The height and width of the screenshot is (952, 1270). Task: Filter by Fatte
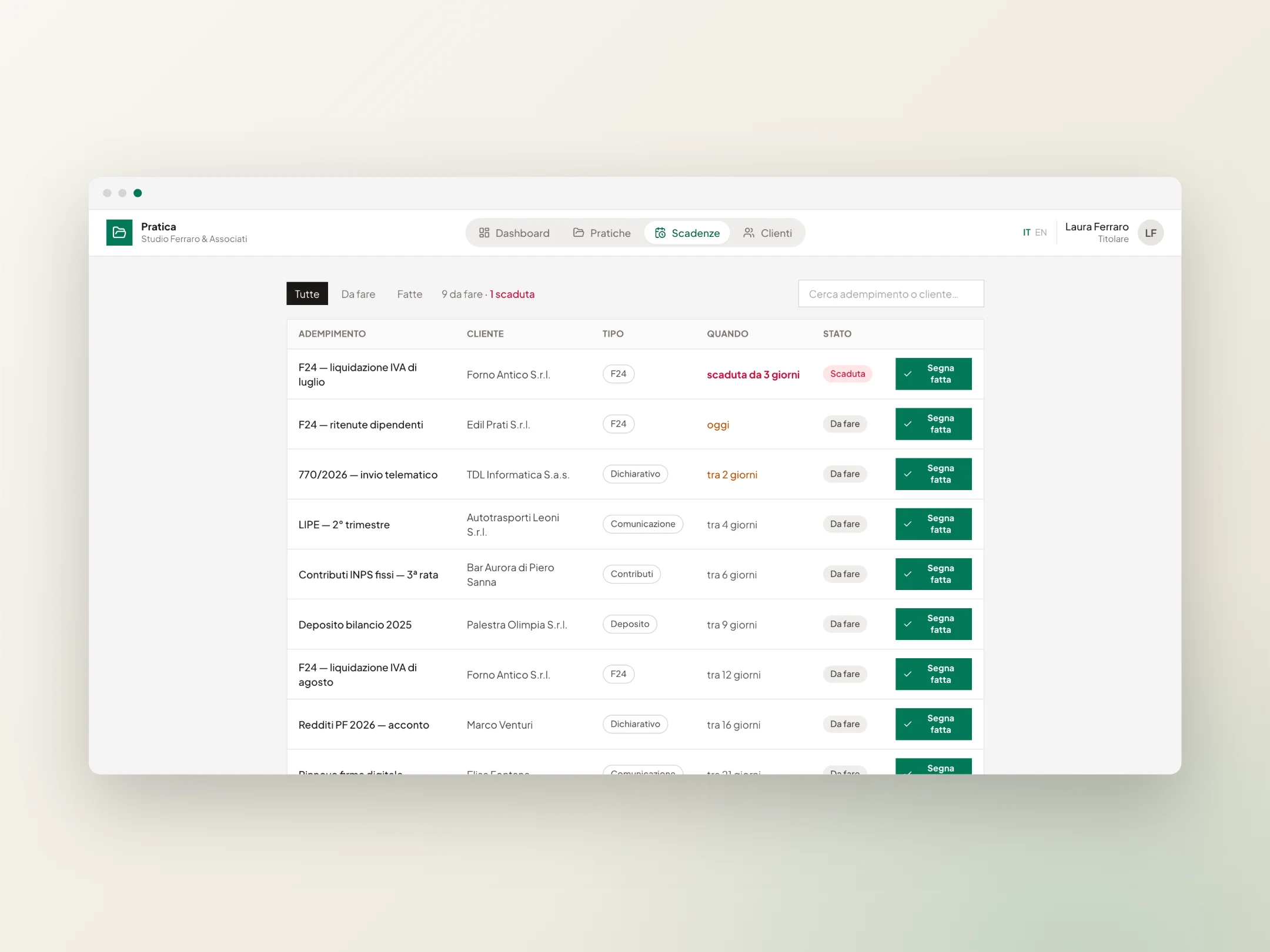[x=410, y=294]
